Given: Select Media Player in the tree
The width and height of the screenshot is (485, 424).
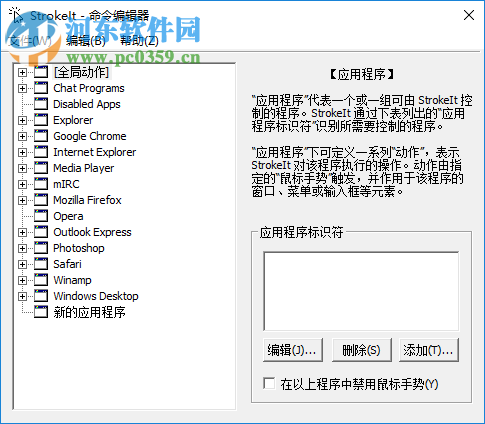Looking at the screenshot, I should point(84,168).
